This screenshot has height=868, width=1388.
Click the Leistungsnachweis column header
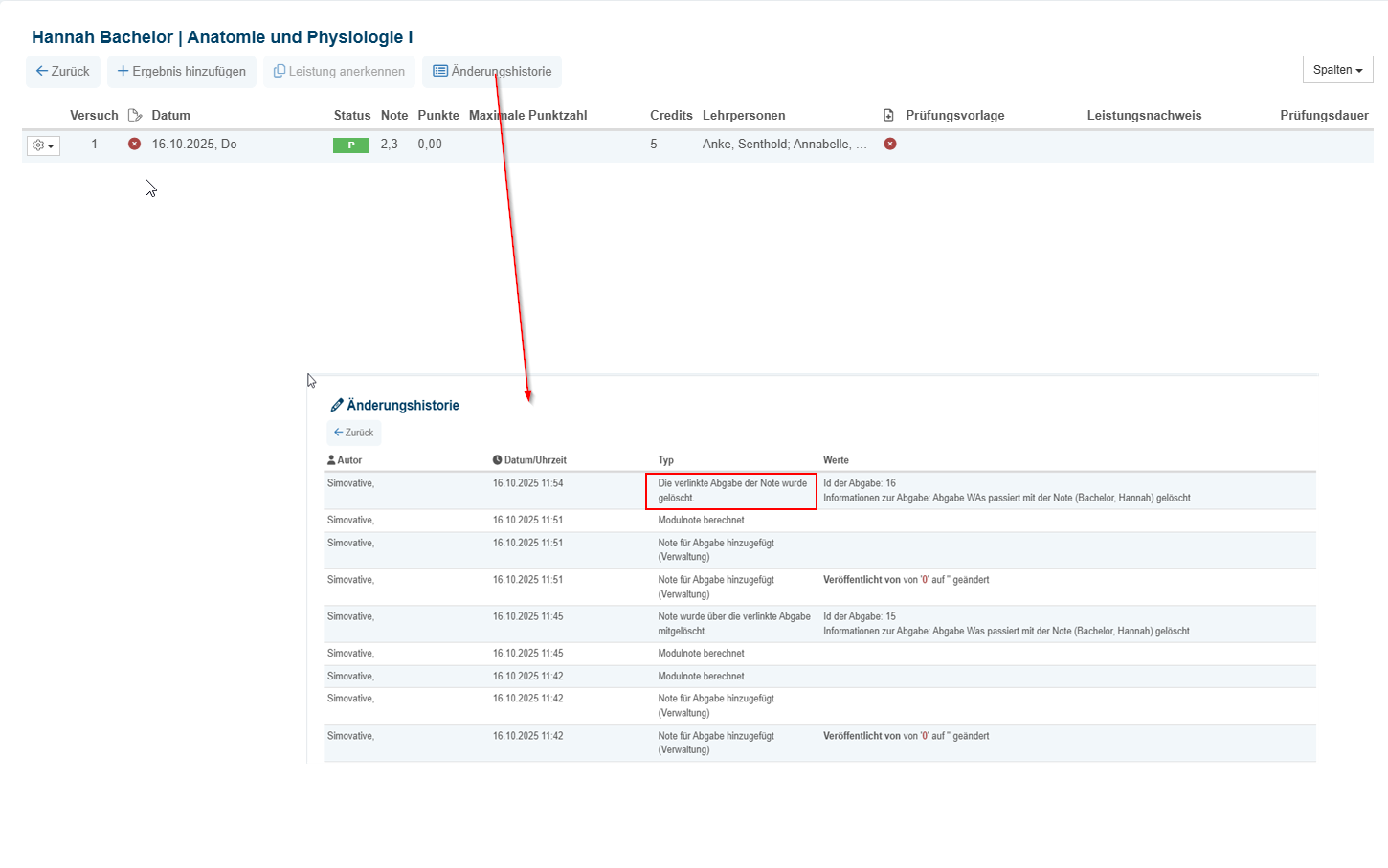click(1144, 115)
